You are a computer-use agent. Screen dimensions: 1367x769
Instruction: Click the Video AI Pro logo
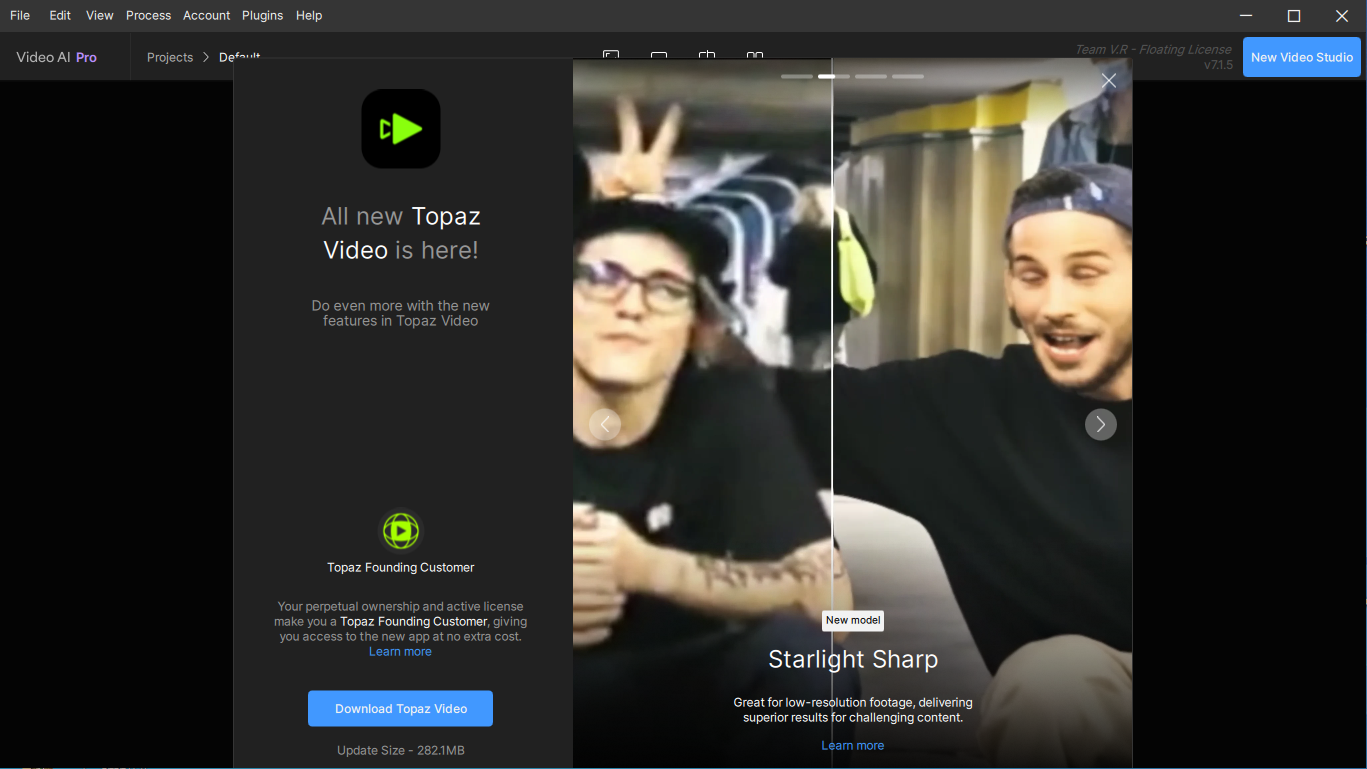click(x=56, y=57)
